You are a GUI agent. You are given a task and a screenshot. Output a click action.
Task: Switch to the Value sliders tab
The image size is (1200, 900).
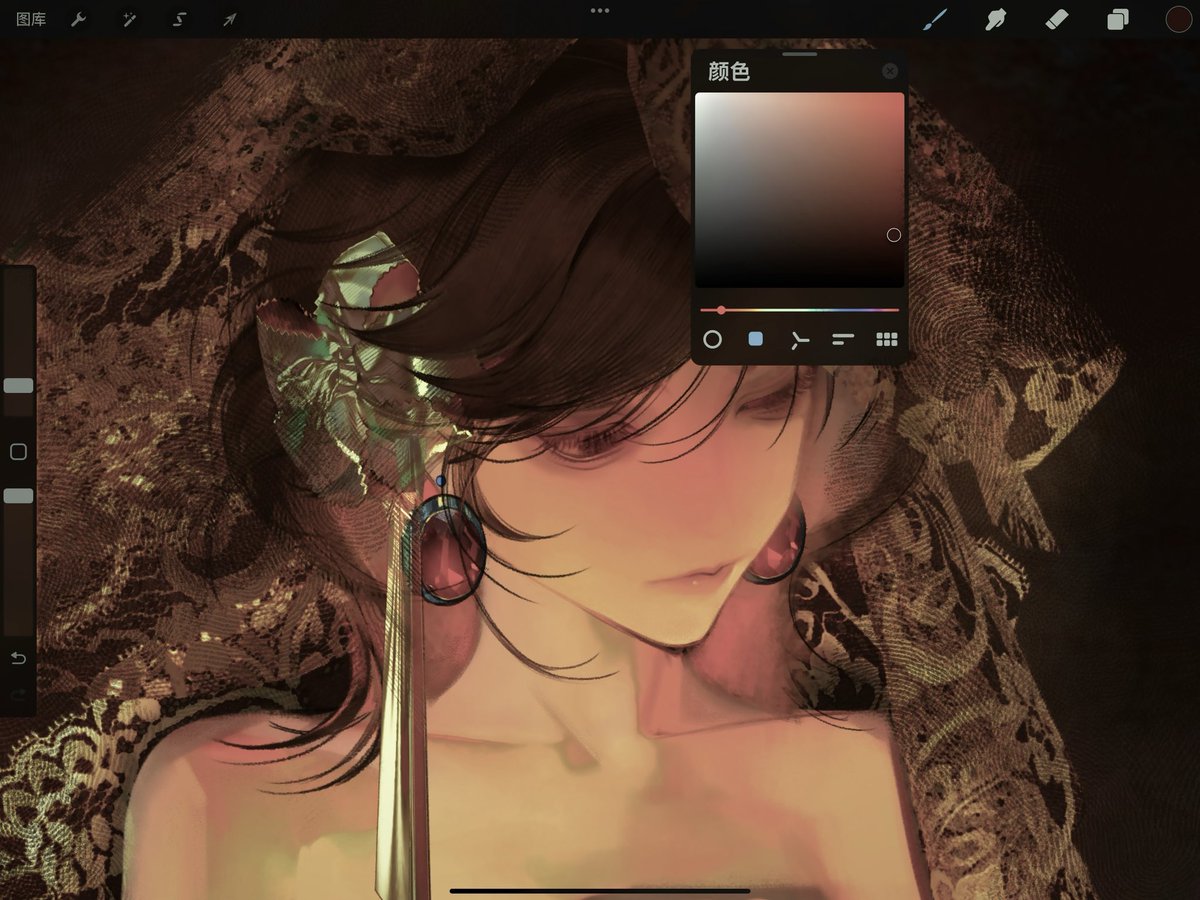(843, 340)
